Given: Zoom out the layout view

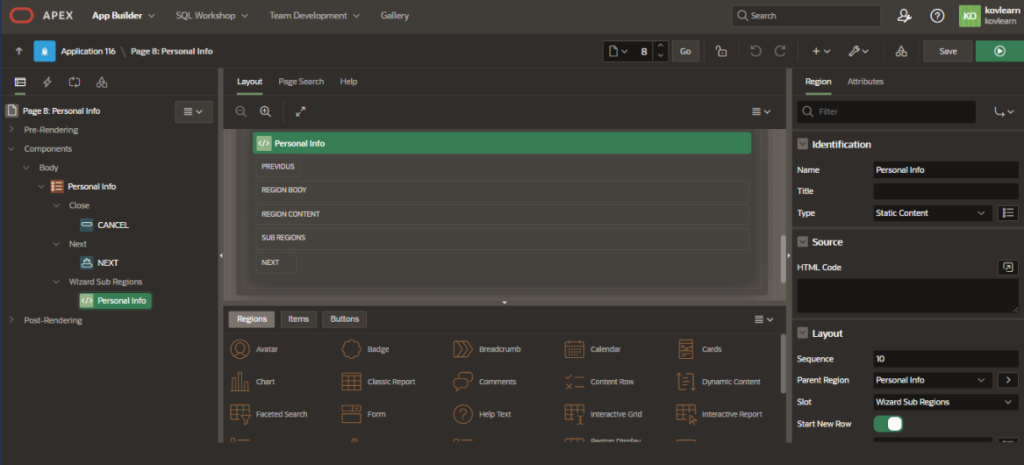Looking at the screenshot, I should [241, 112].
